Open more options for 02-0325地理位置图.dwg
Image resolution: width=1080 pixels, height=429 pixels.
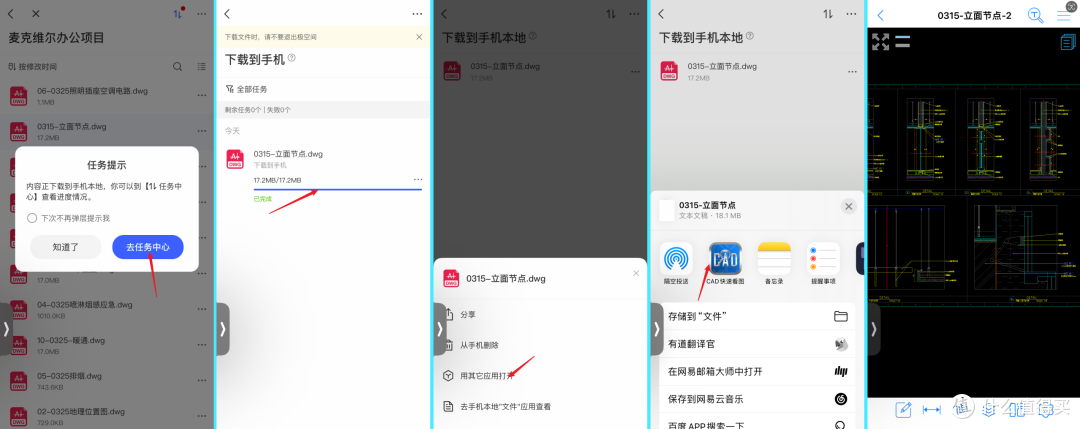201,417
